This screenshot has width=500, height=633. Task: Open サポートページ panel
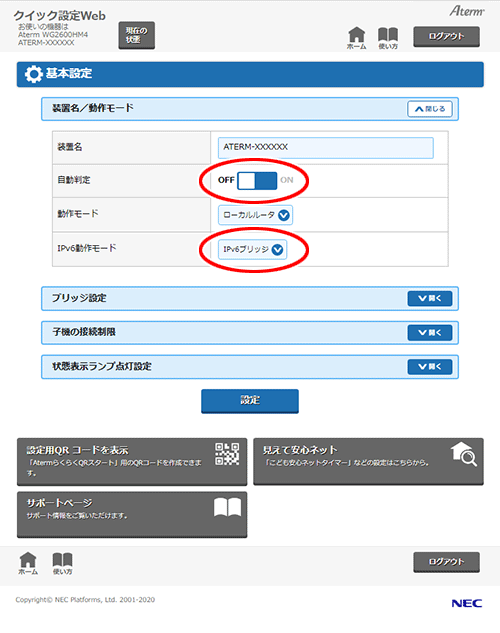[132, 514]
